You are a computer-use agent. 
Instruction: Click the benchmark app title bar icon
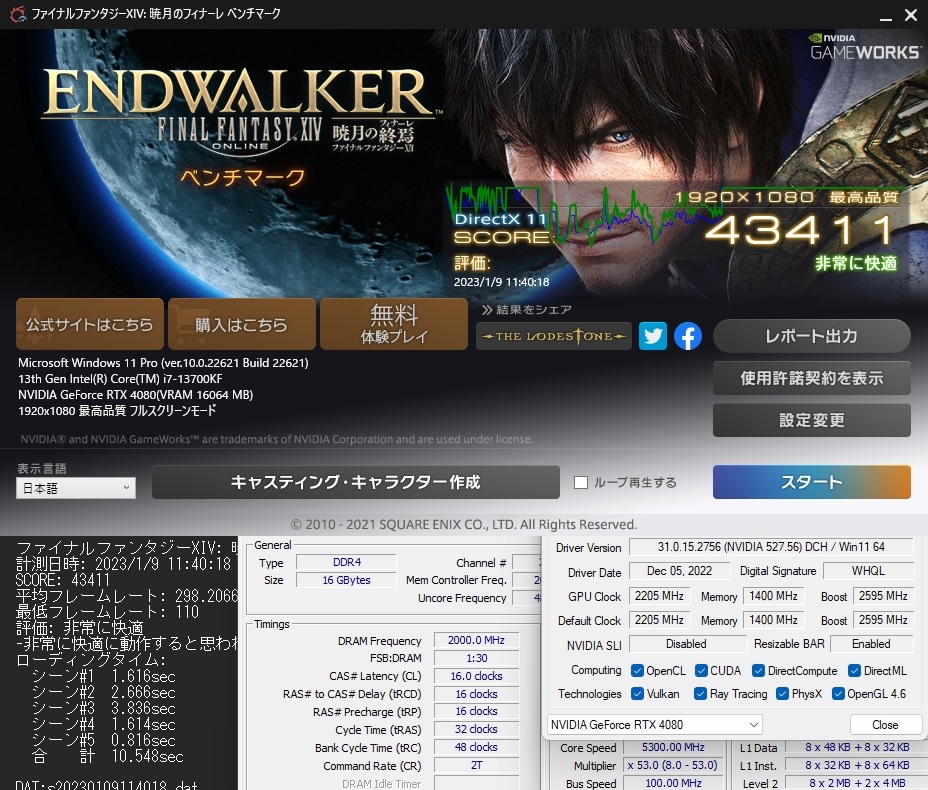click(x=18, y=14)
